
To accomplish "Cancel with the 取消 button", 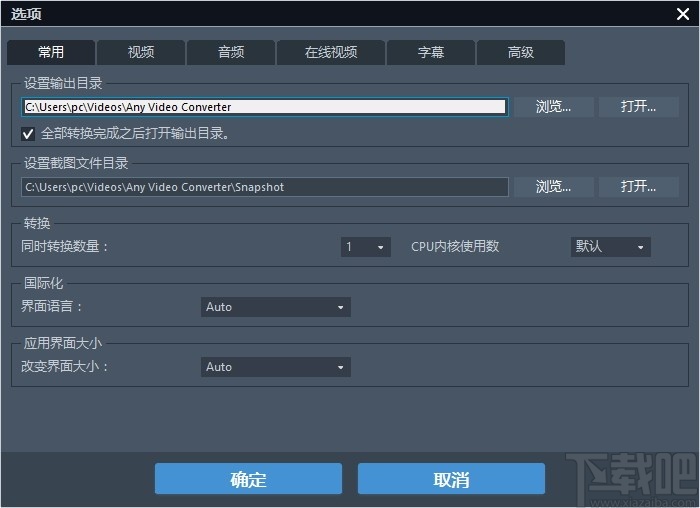I will tap(451, 479).
